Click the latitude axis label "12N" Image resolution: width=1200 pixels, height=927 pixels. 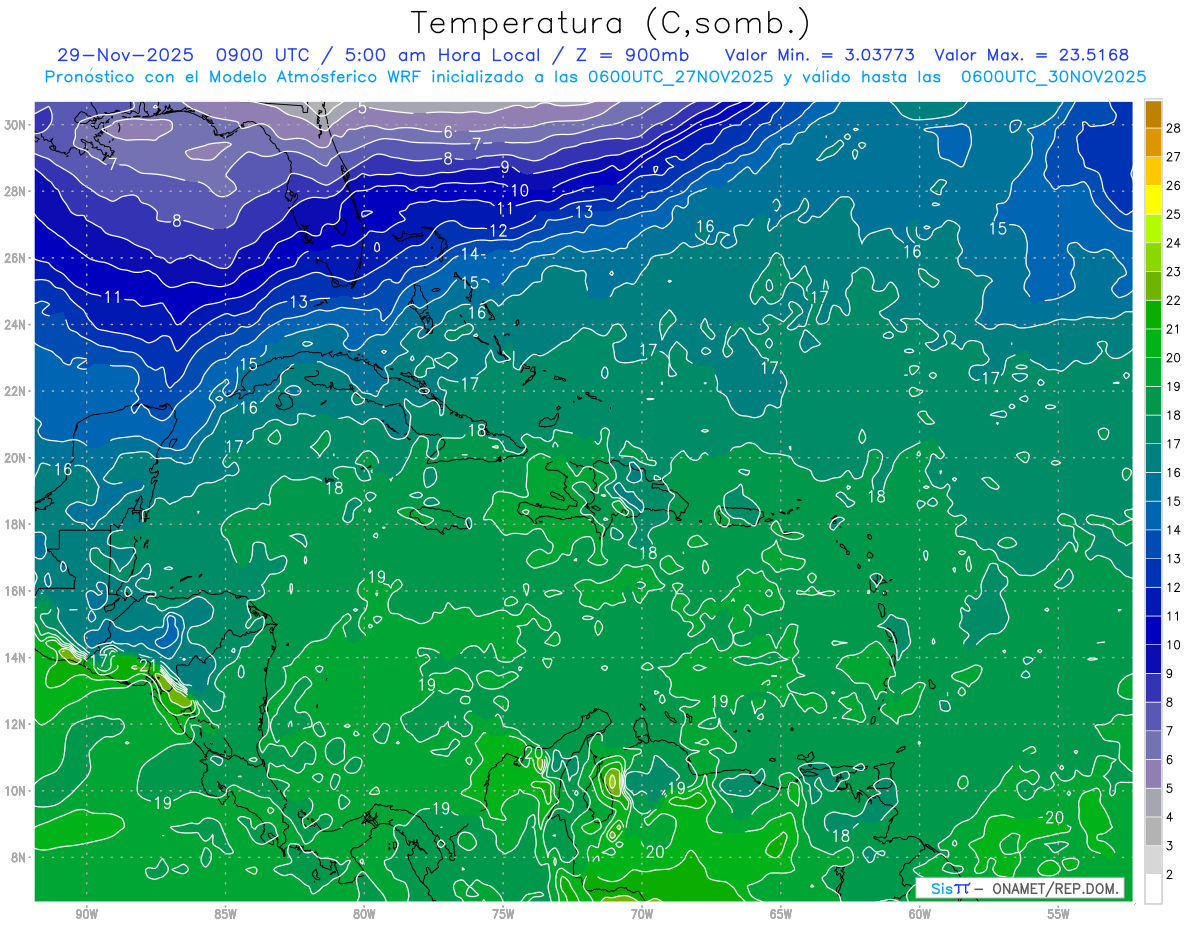[x=15, y=724]
